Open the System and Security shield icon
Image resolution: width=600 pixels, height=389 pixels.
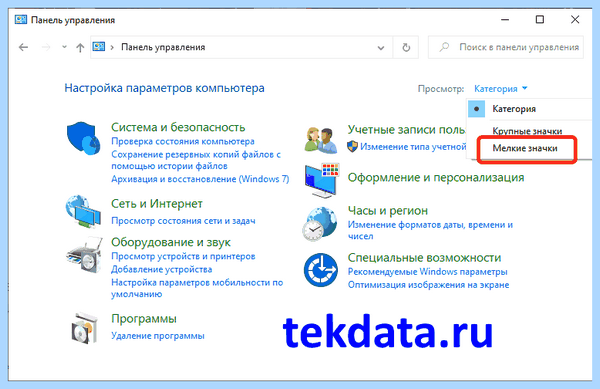pyautogui.click(x=83, y=138)
